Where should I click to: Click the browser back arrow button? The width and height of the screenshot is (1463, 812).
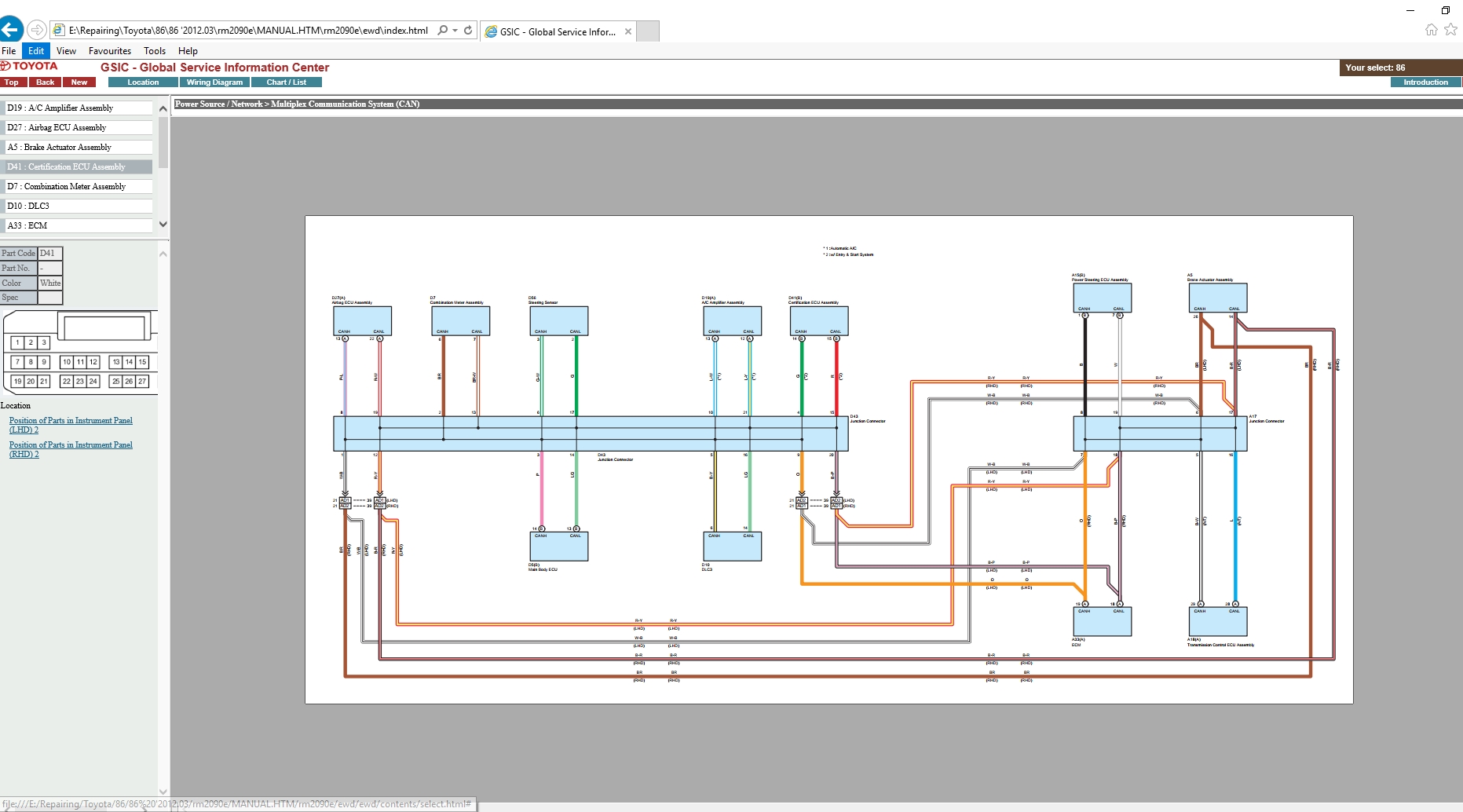click(10, 30)
